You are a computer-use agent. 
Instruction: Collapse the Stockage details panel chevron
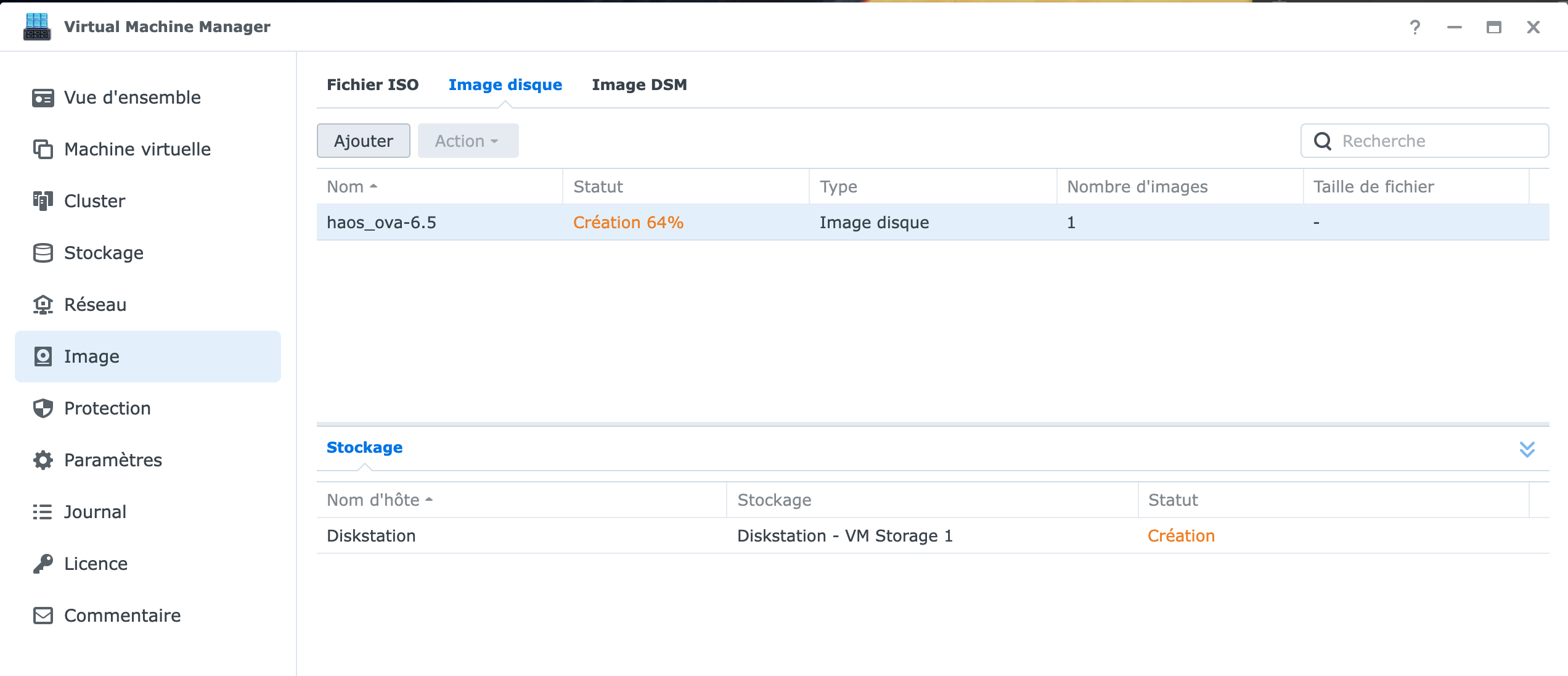coord(1527,448)
